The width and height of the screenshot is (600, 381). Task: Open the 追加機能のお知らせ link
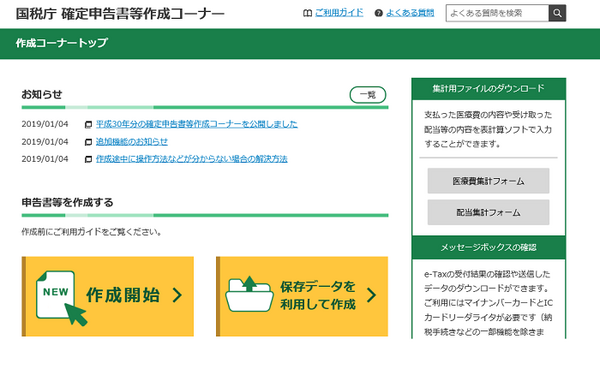pos(132,142)
